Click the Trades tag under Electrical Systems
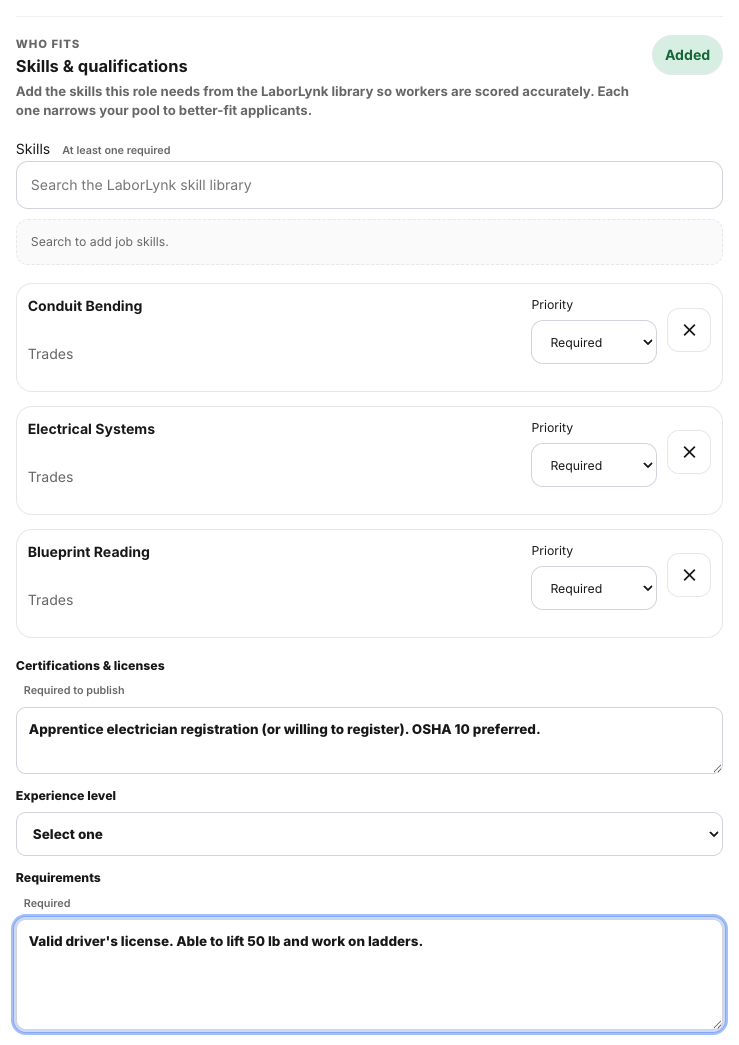 51,477
